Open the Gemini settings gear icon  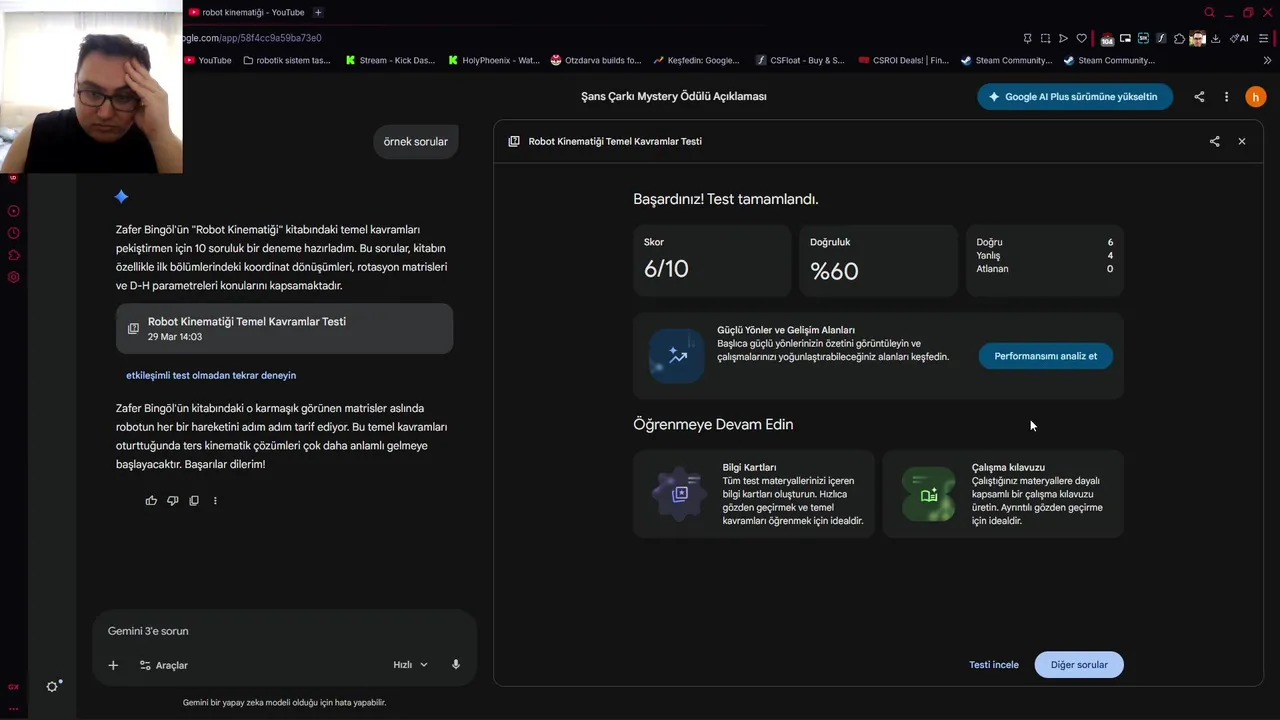(53, 686)
